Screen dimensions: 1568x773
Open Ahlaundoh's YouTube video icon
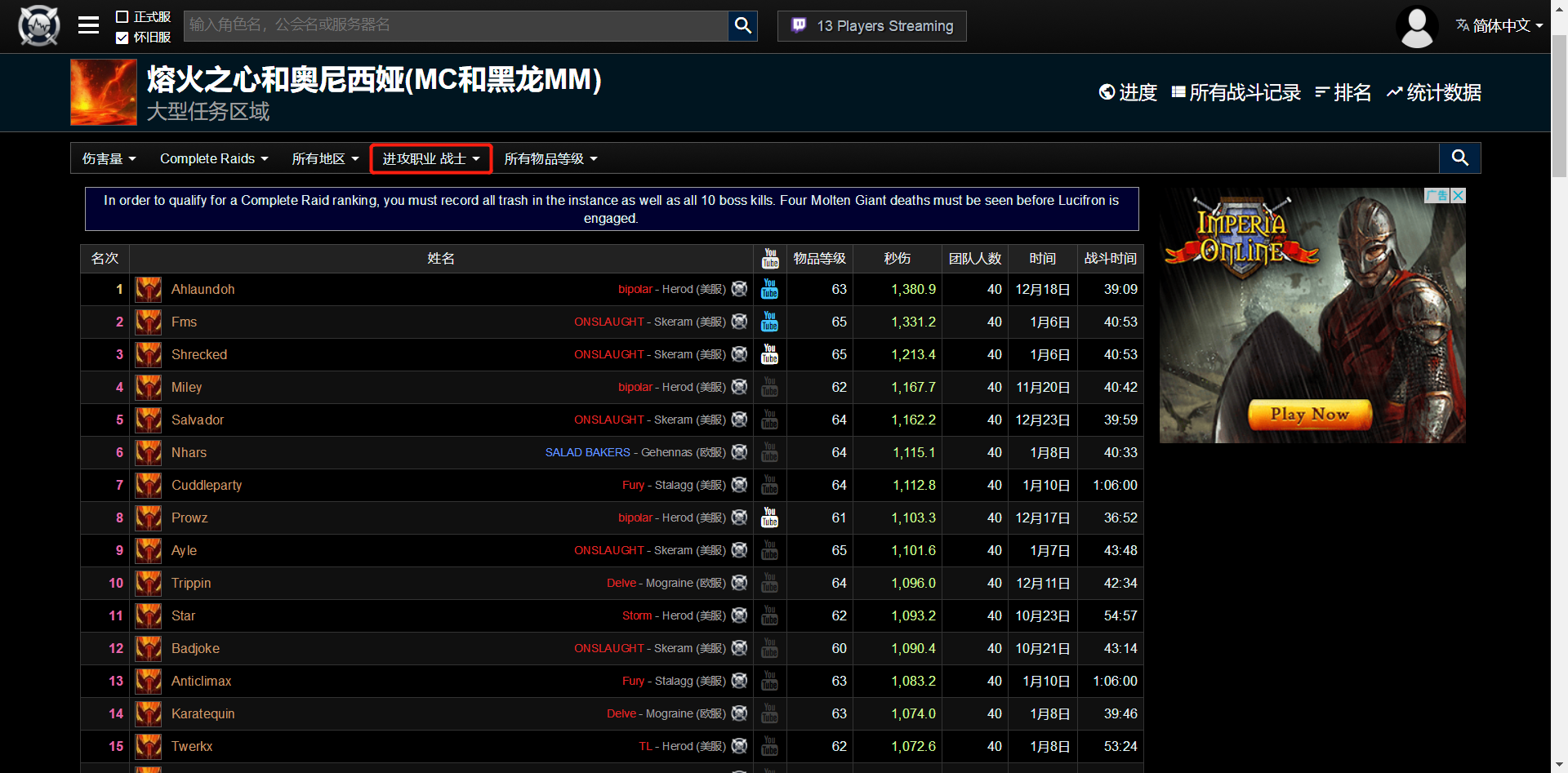(x=769, y=290)
